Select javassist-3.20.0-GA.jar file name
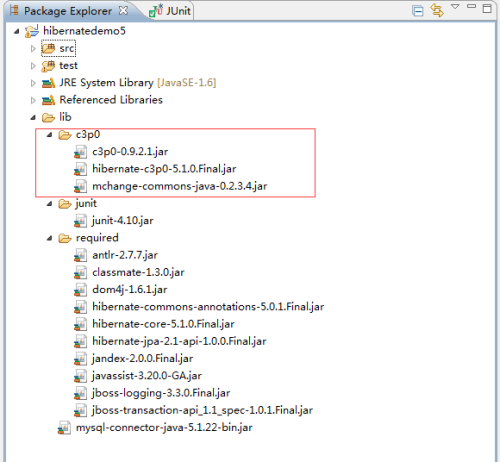Screen dimensions: 500x462 pos(147,376)
